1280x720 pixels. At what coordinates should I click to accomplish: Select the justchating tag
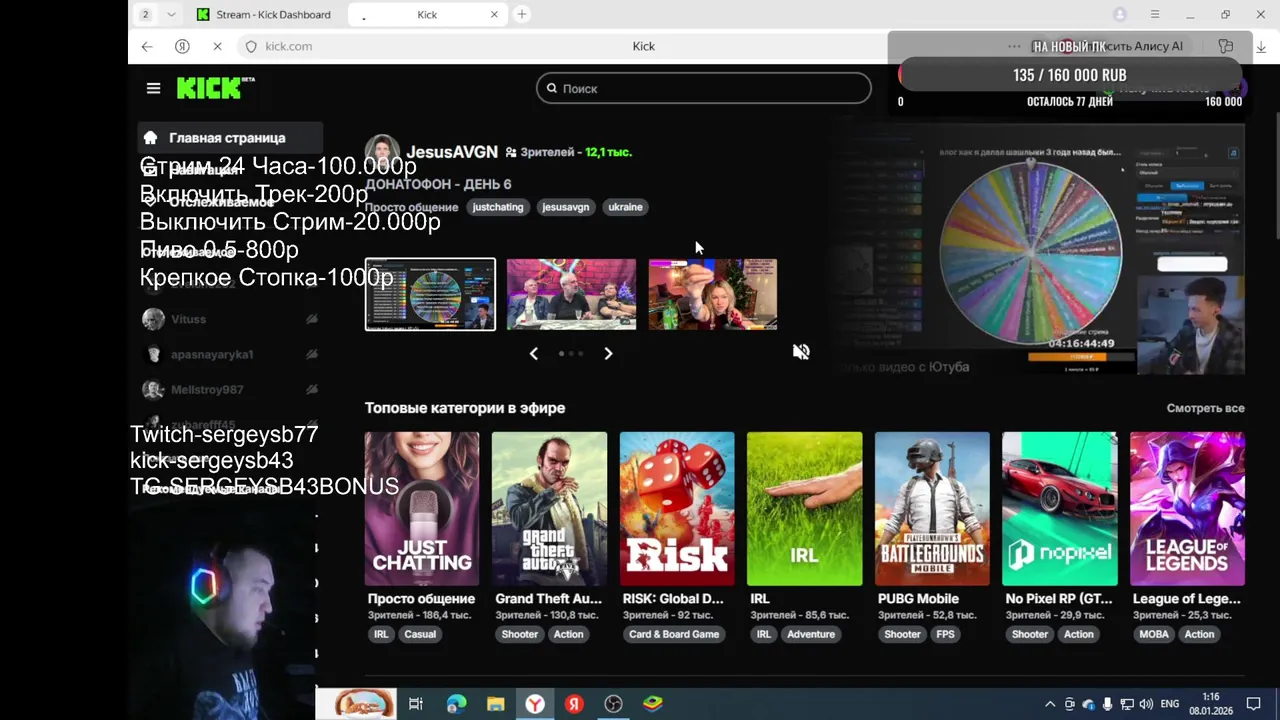click(x=498, y=207)
